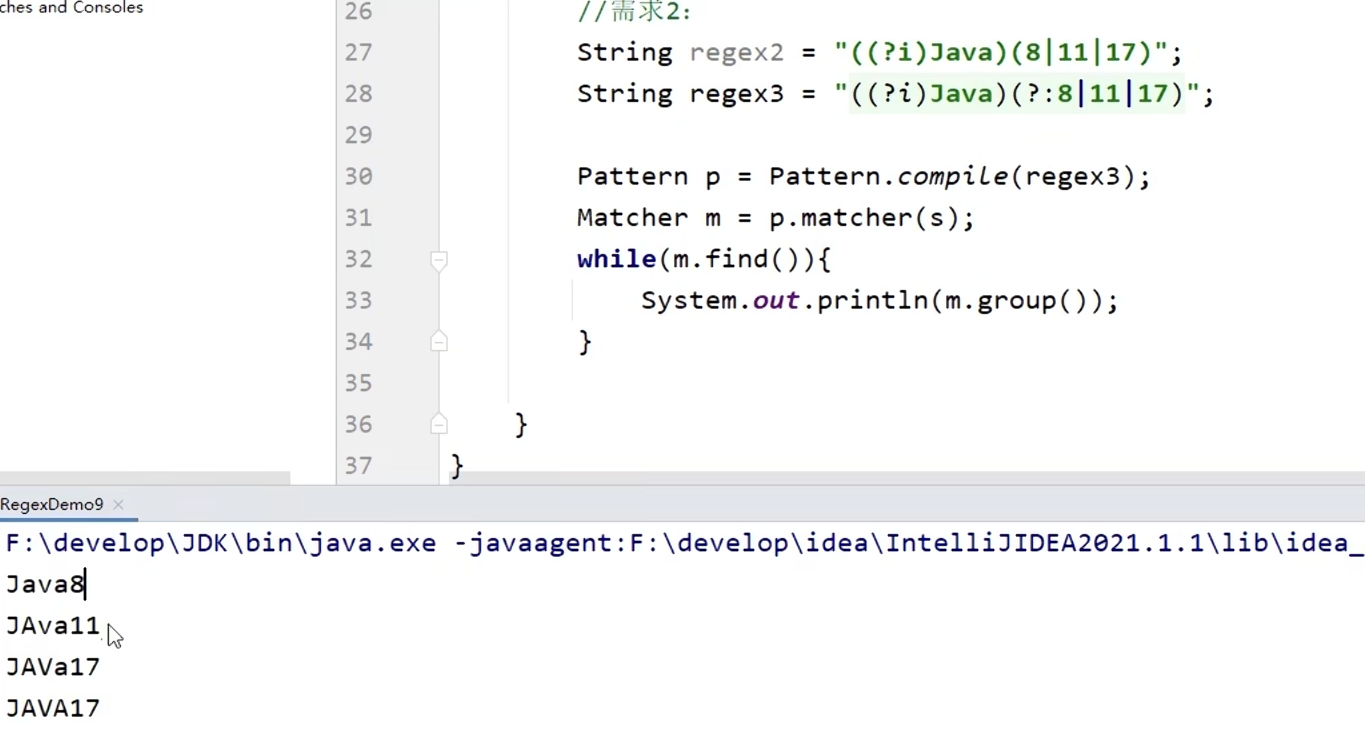Click the JAVa17 console output line

click(x=52, y=668)
